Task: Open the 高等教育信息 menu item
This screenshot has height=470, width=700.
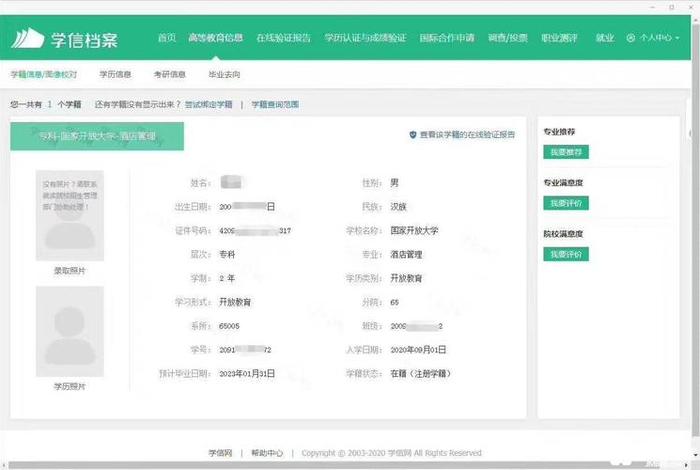Action: [216, 37]
